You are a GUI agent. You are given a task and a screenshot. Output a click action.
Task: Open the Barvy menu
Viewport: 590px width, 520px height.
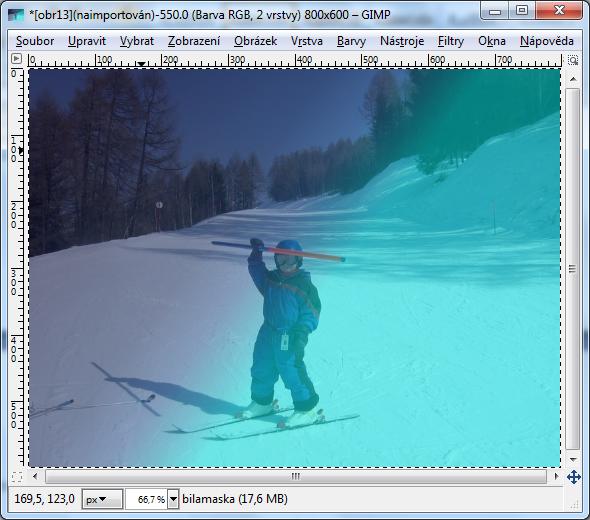click(351, 41)
